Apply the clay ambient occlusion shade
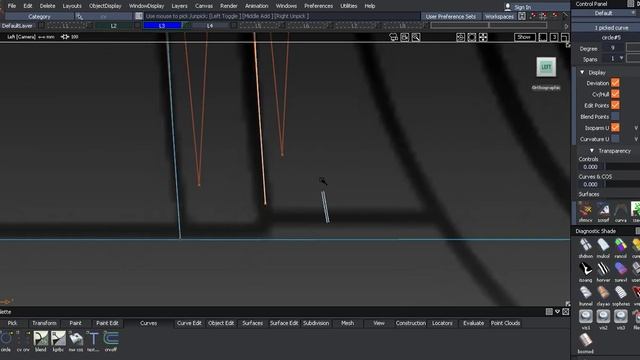 603,293
